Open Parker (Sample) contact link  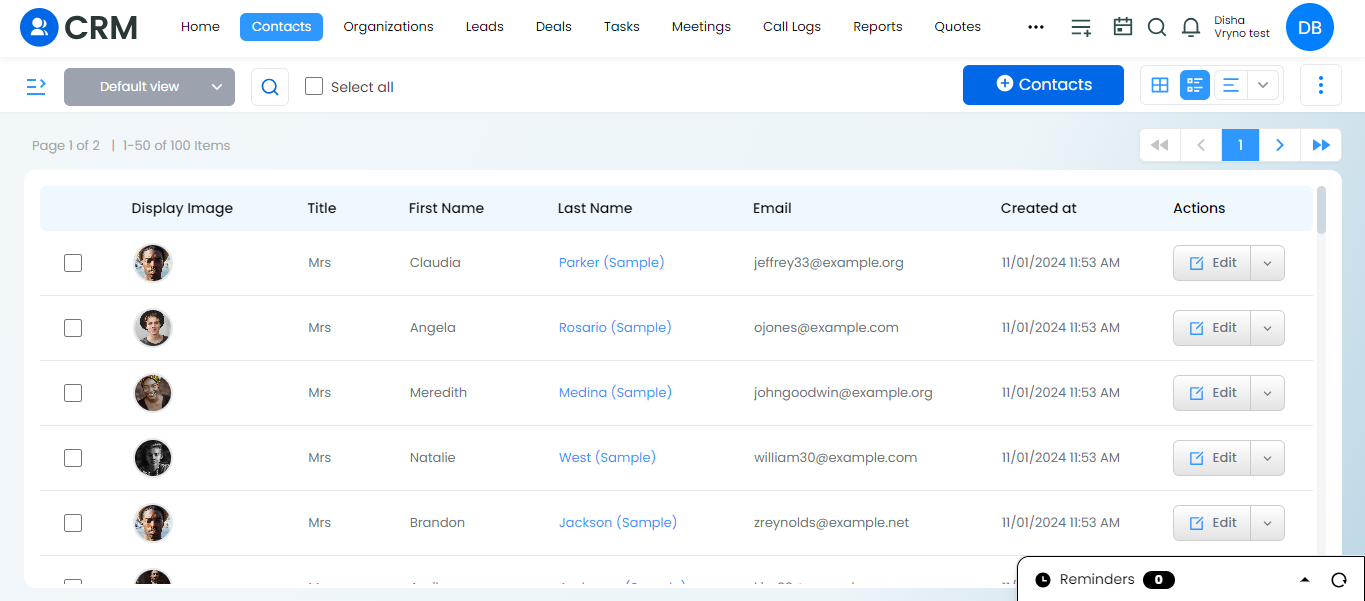(611, 263)
